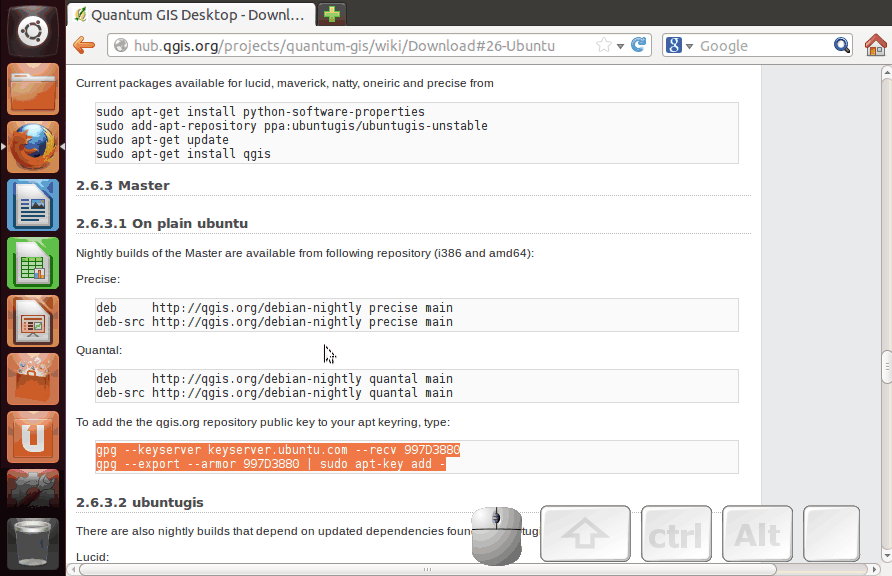The height and width of the screenshot is (576, 892).
Task: Click the '2.6.3 Master' heading
Action: click(x=123, y=185)
